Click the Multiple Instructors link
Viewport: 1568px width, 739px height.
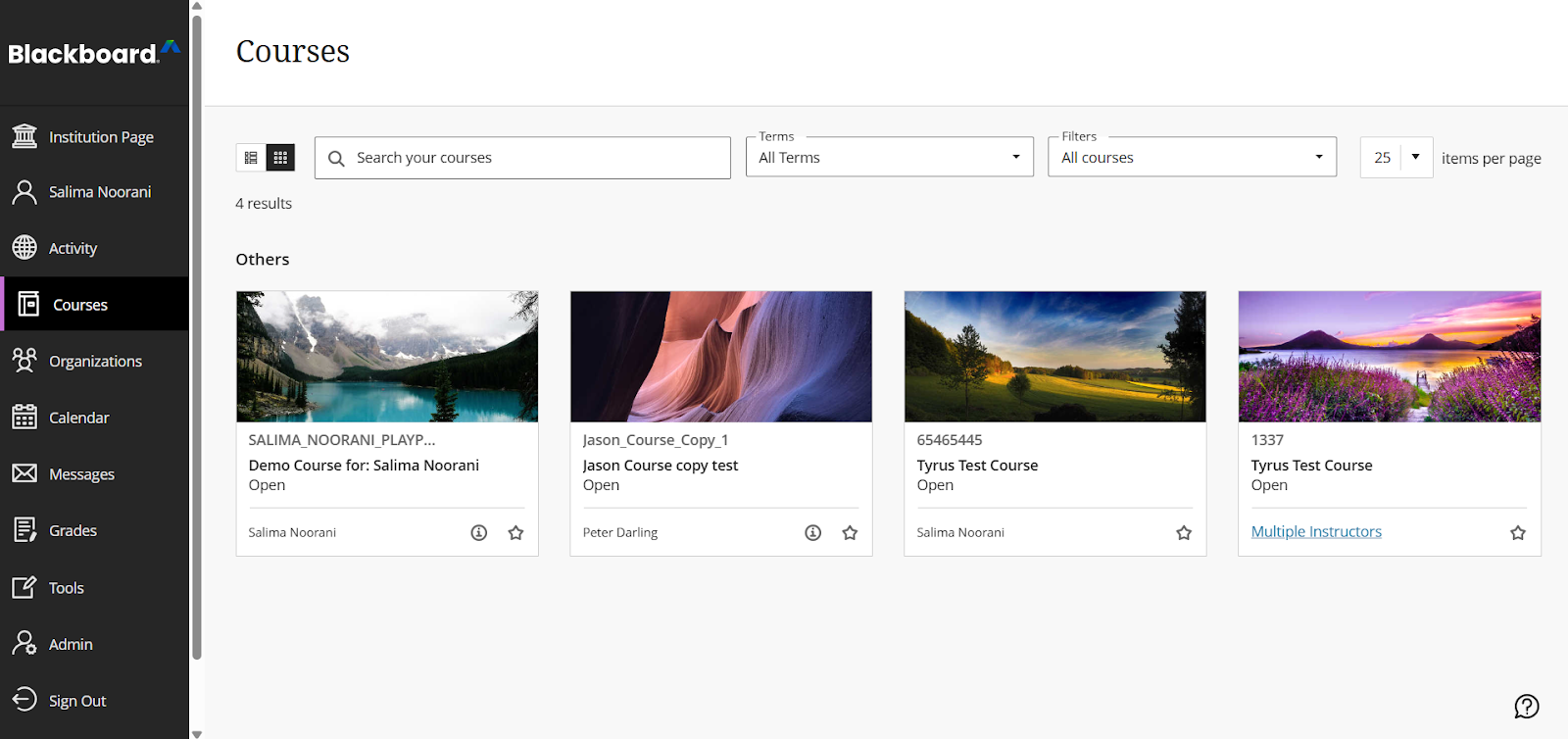(x=1316, y=531)
